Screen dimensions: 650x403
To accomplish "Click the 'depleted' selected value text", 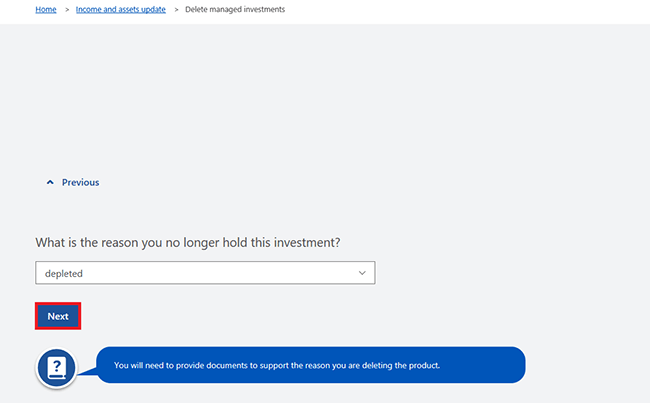I will point(64,272).
